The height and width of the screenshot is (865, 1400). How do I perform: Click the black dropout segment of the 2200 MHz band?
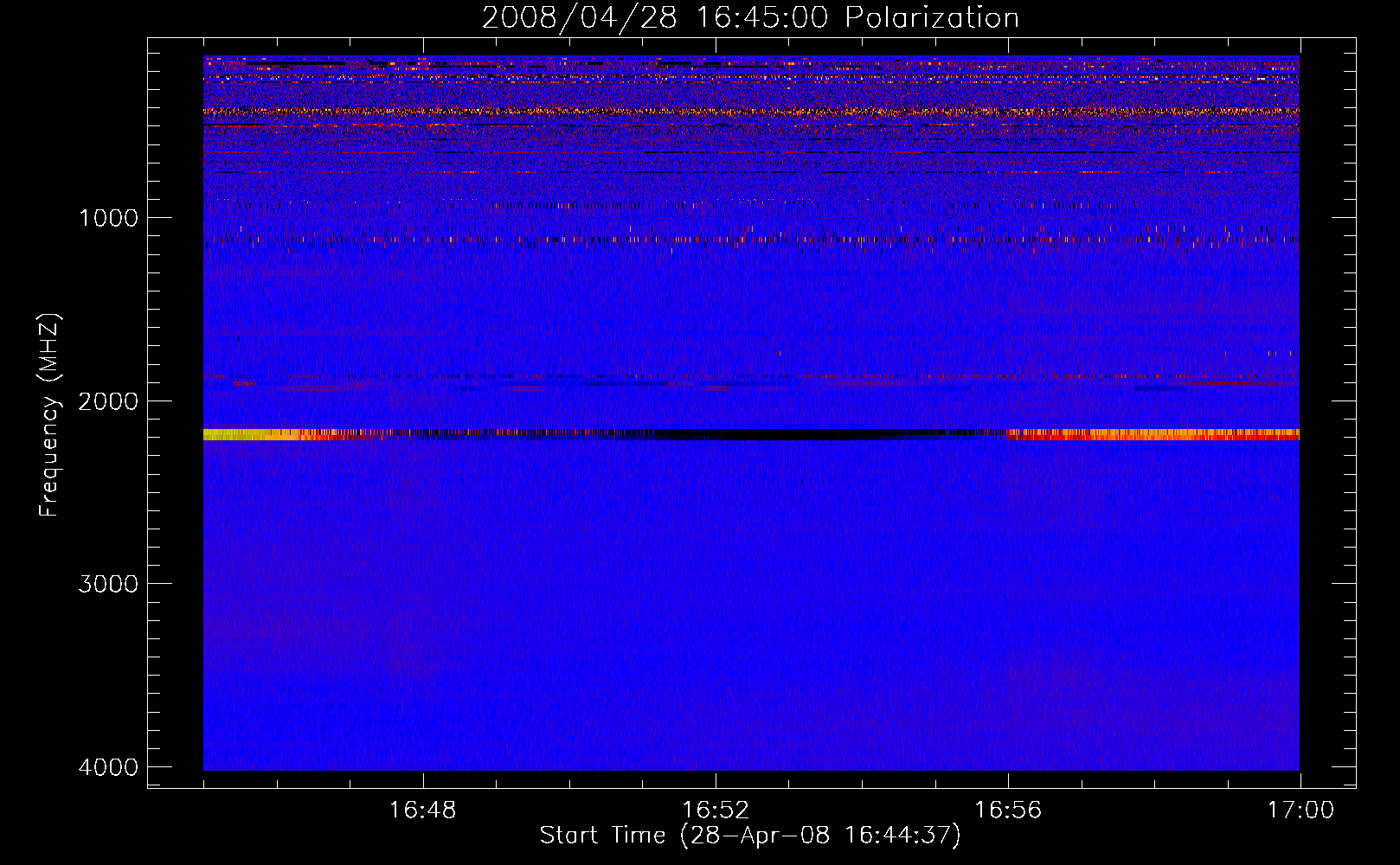point(779,434)
